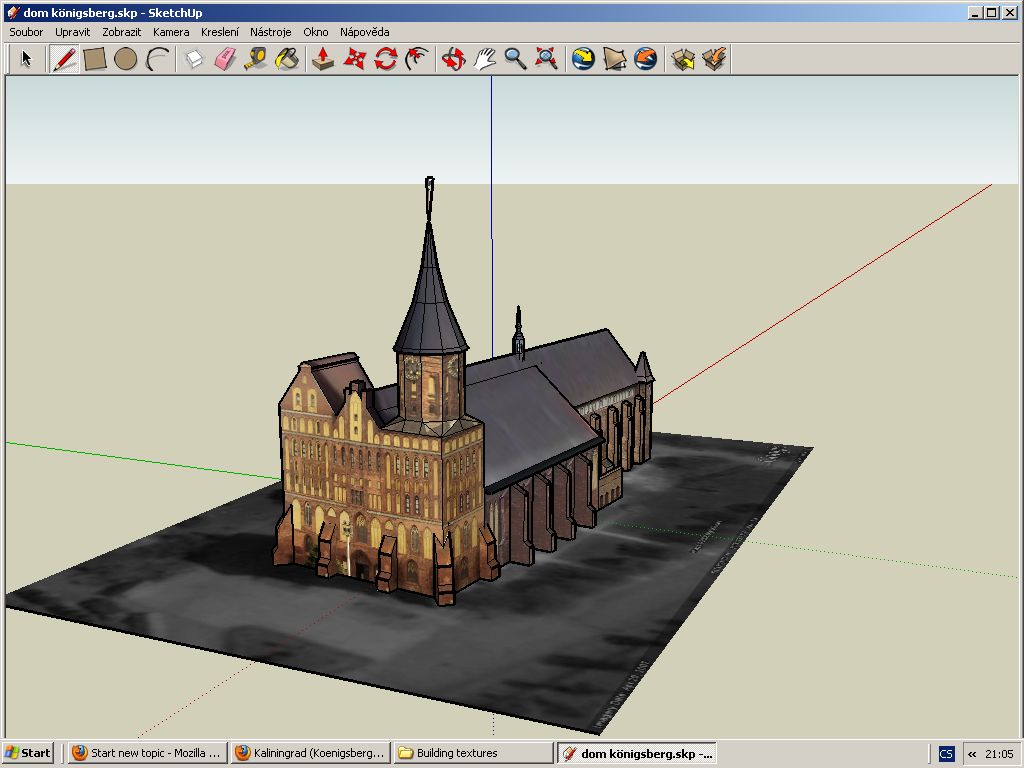
Task: Activate the pink Eraser tool
Action: (225, 59)
